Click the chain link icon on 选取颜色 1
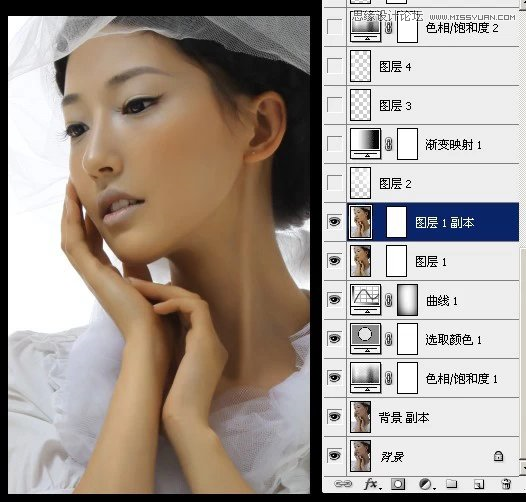This screenshot has width=526, height=502. 388,339
